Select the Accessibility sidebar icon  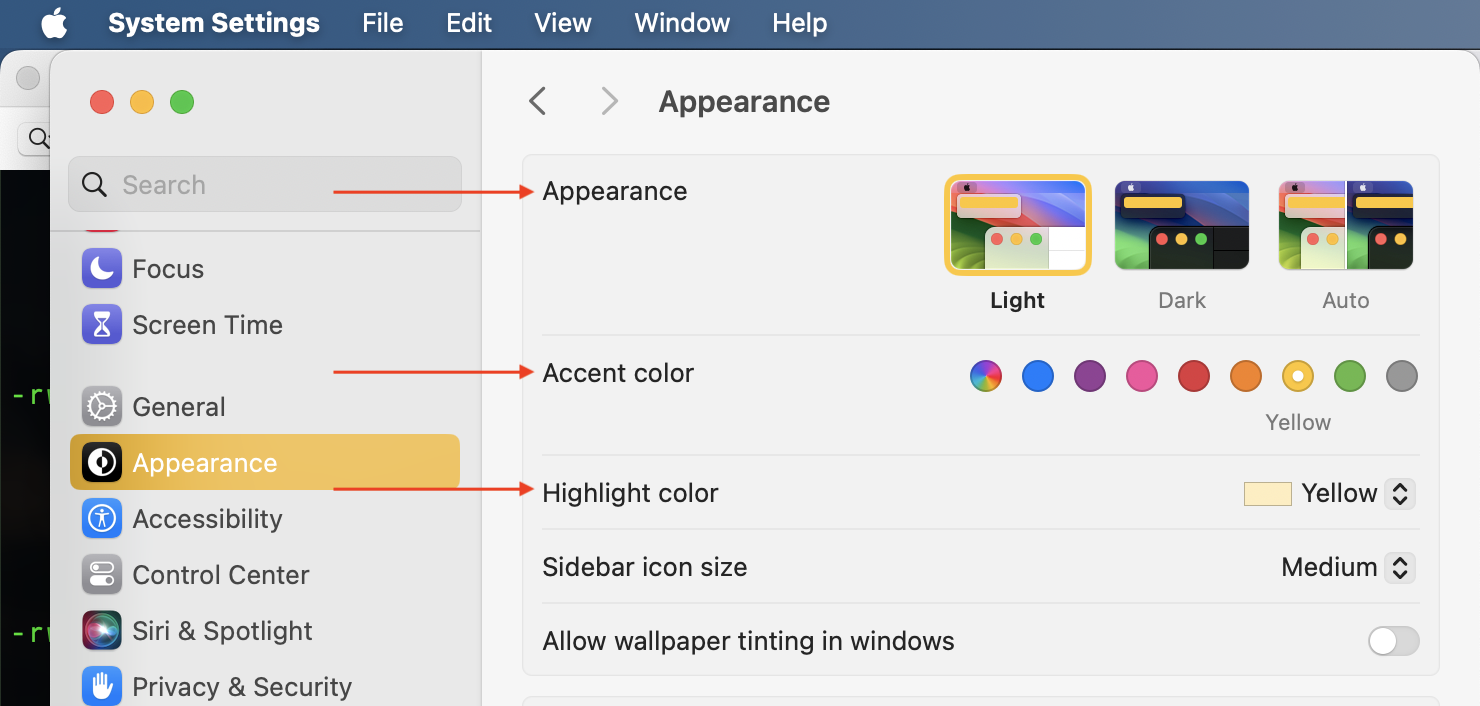(x=102, y=518)
